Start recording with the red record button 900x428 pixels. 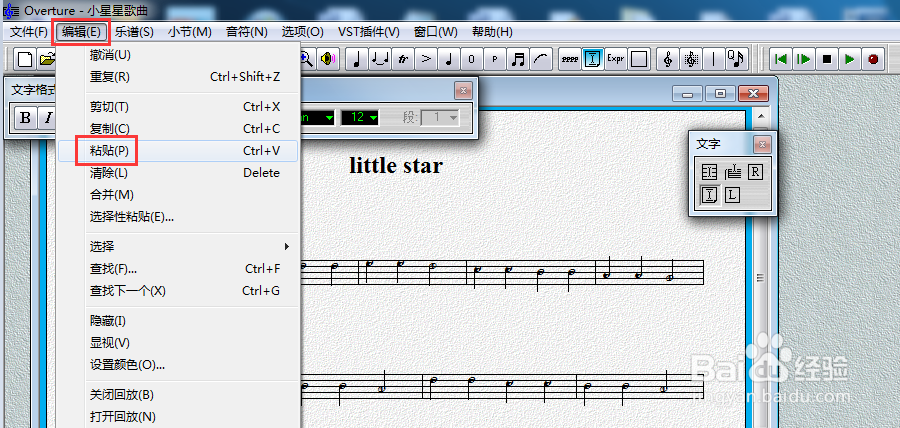pyautogui.click(x=873, y=59)
